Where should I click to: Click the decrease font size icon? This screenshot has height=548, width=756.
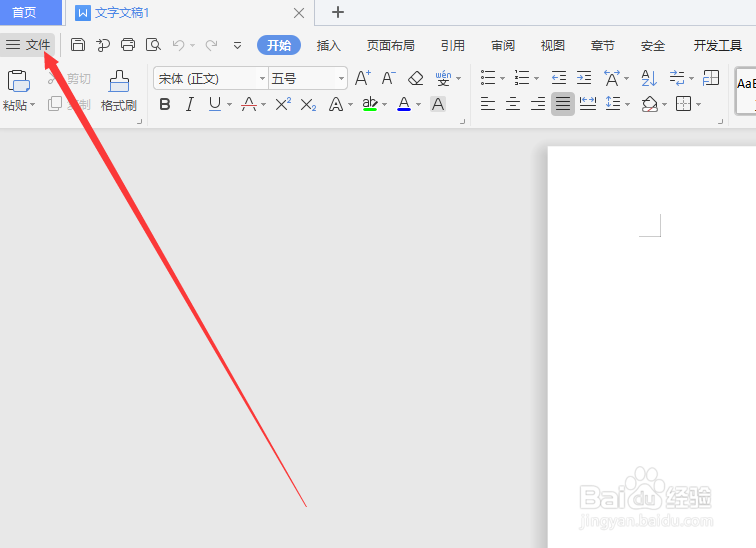(389, 78)
